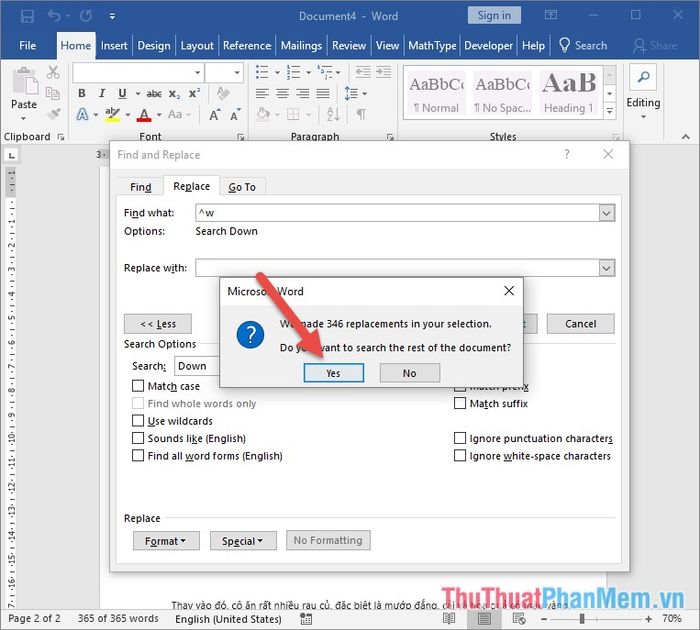Open the Replace with dropdown arrow

tap(606, 268)
